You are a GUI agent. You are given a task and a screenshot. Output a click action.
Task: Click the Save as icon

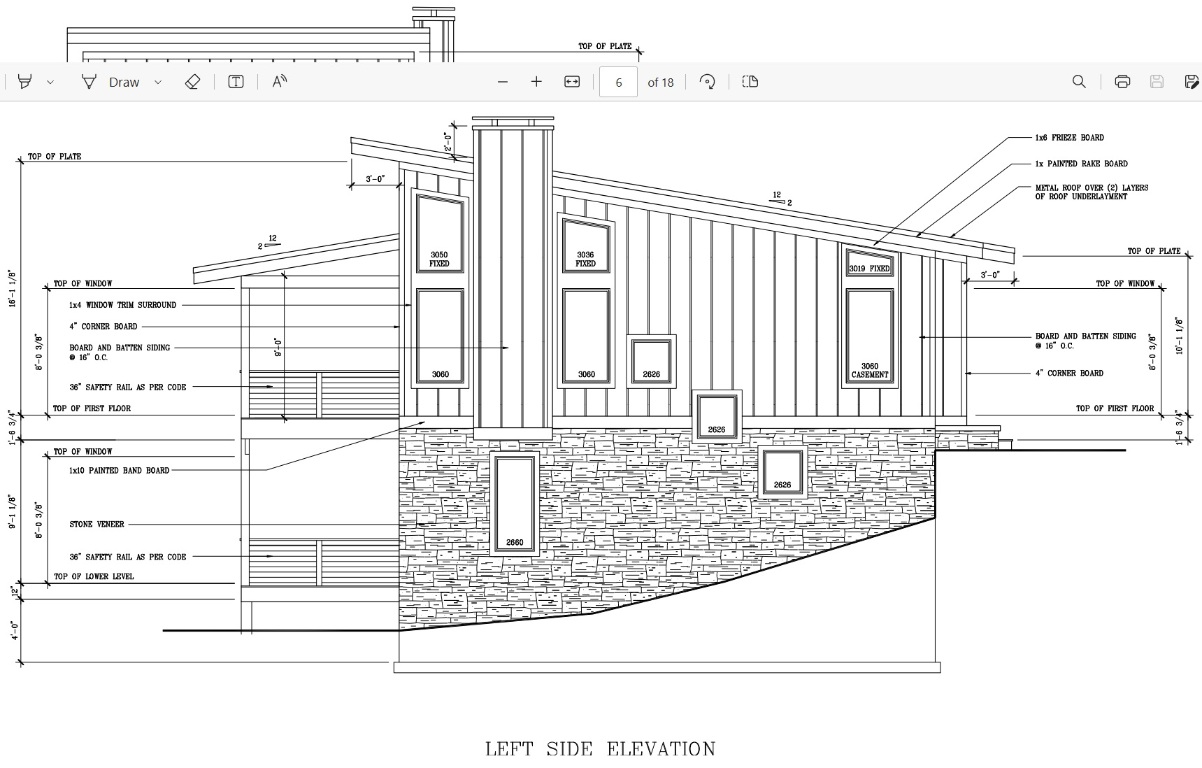pos(1191,82)
